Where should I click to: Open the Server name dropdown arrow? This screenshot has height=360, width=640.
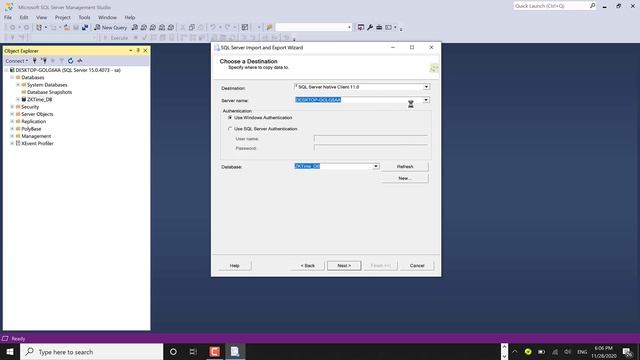pos(426,100)
